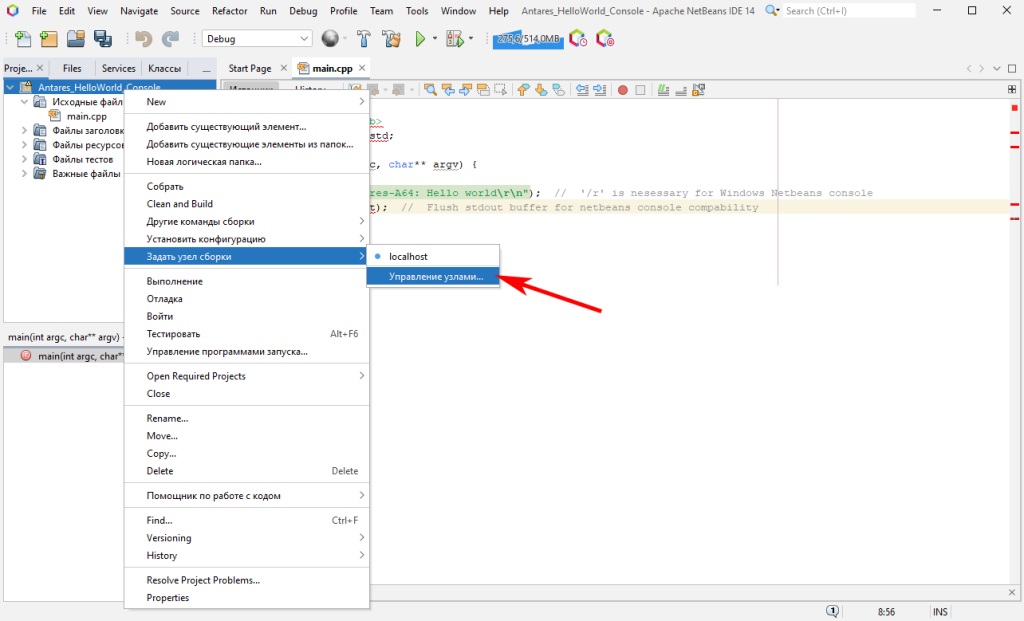Click the Shift Line Left icon
The height and width of the screenshot is (621, 1024).
(582, 90)
